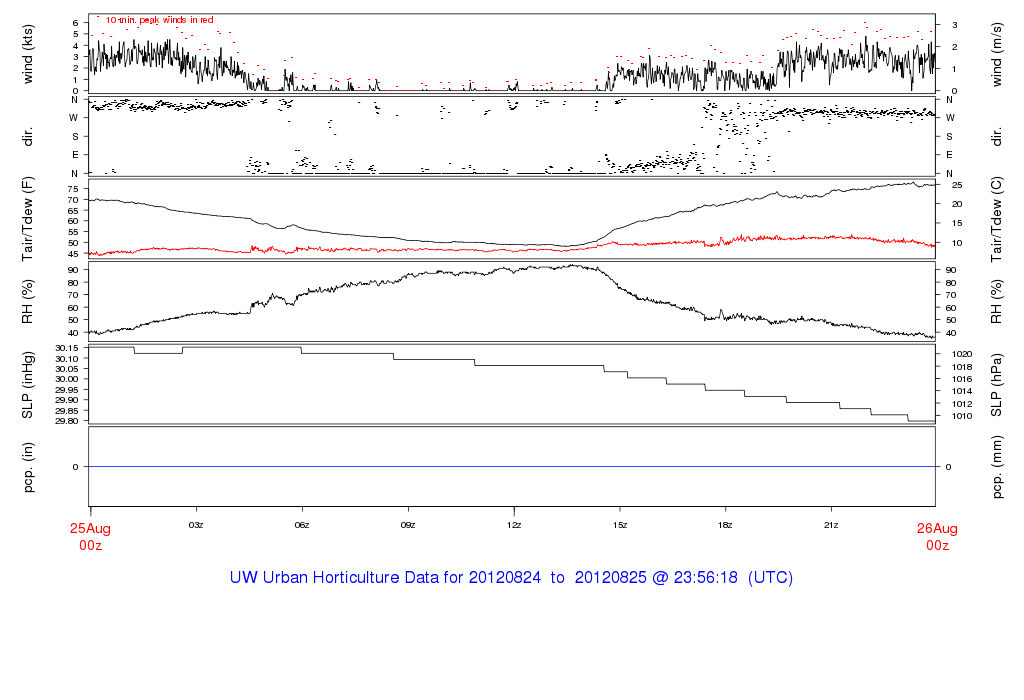Click the '25Aug 00z' start date label

(x=90, y=537)
